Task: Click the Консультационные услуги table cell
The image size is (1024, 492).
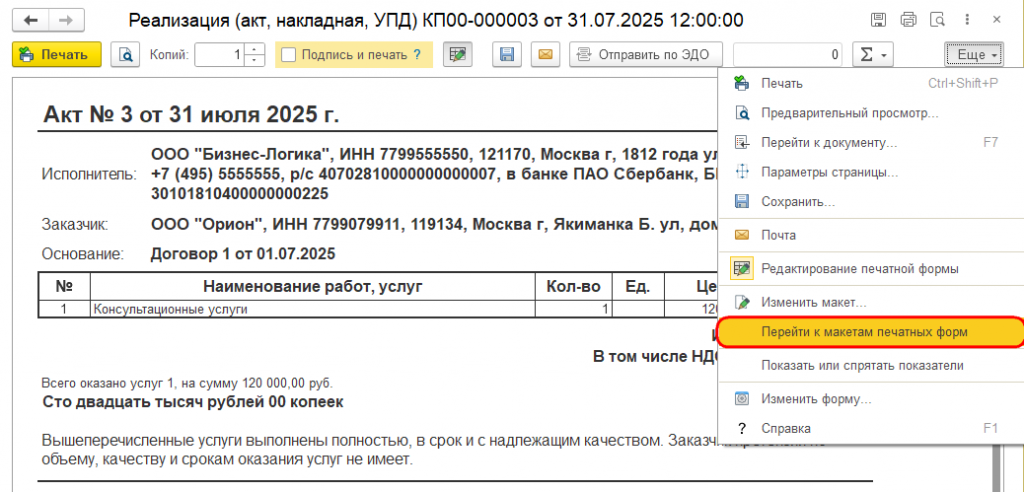Action: [312, 309]
